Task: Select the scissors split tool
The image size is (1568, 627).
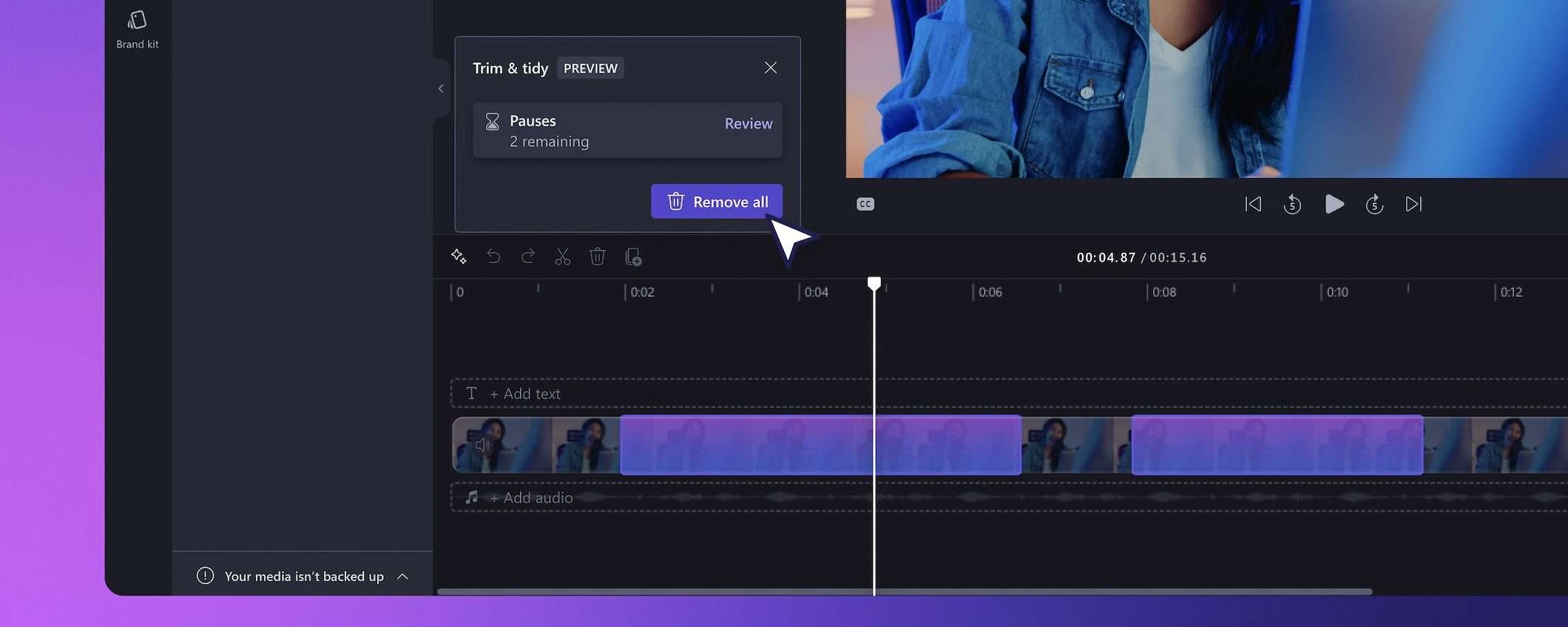Action: 563,257
